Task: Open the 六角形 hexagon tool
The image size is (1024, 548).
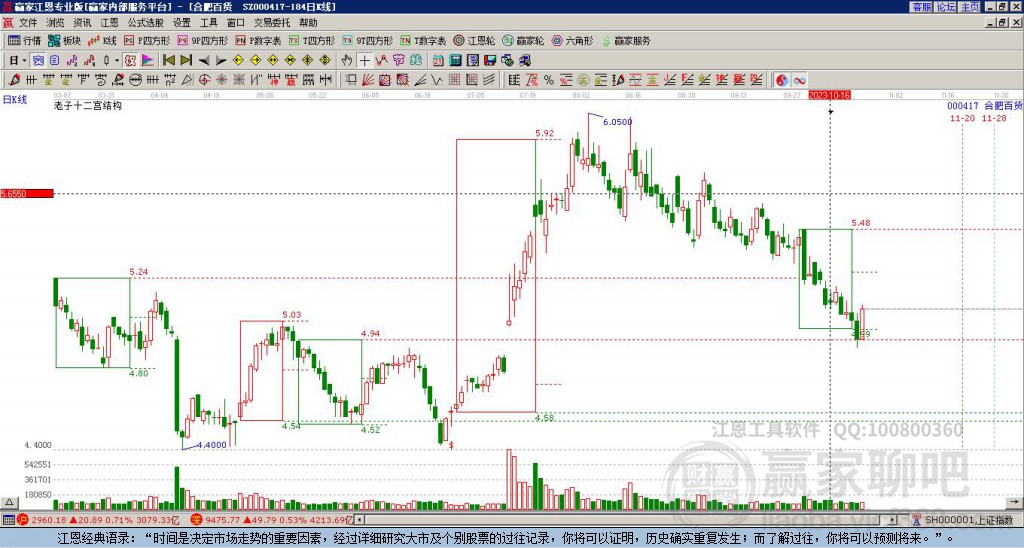Action: (x=572, y=40)
